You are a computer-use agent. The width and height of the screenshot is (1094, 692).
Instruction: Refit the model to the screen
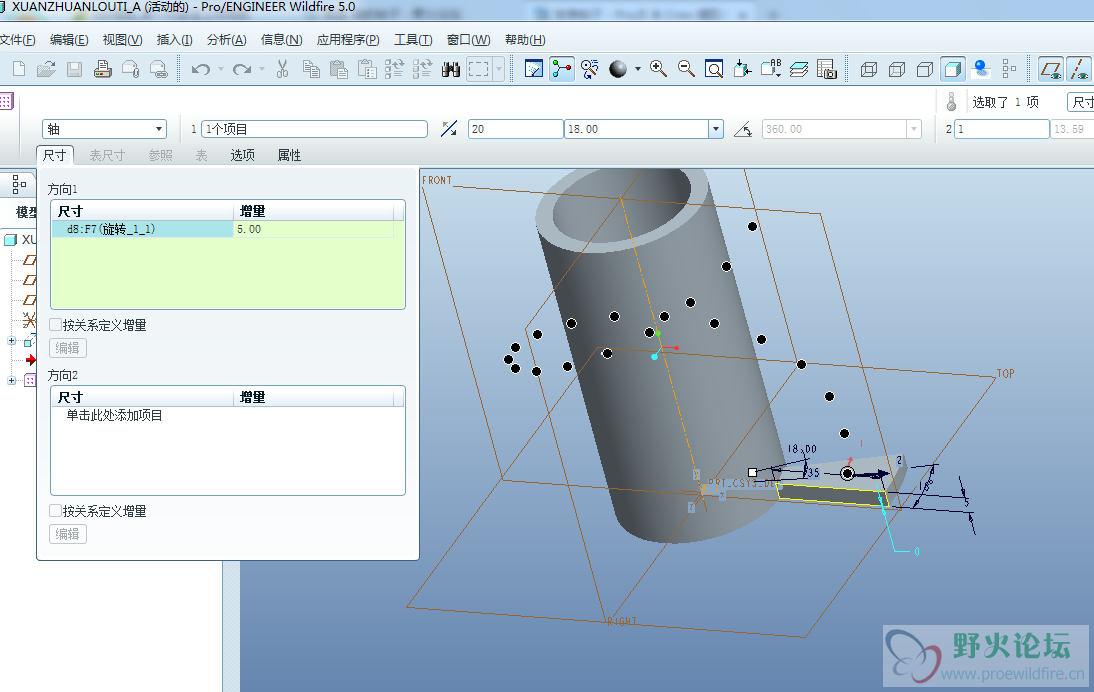[x=714, y=69]
